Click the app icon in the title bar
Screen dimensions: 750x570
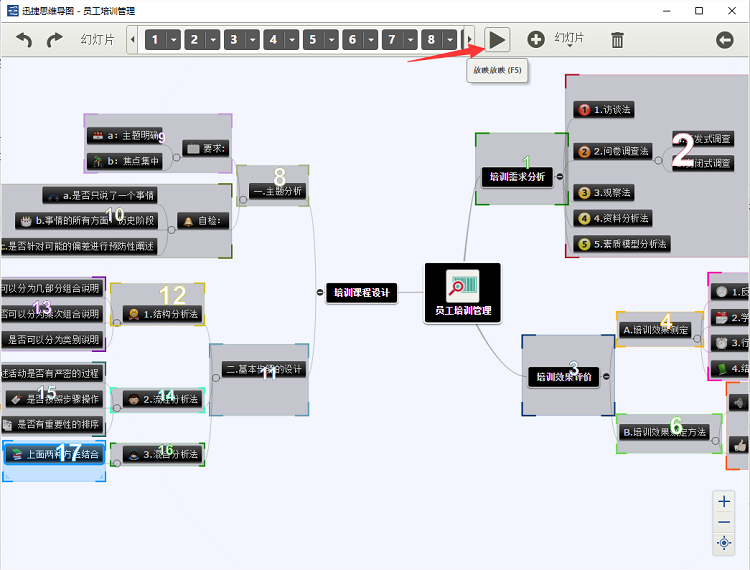pos(13,11)
